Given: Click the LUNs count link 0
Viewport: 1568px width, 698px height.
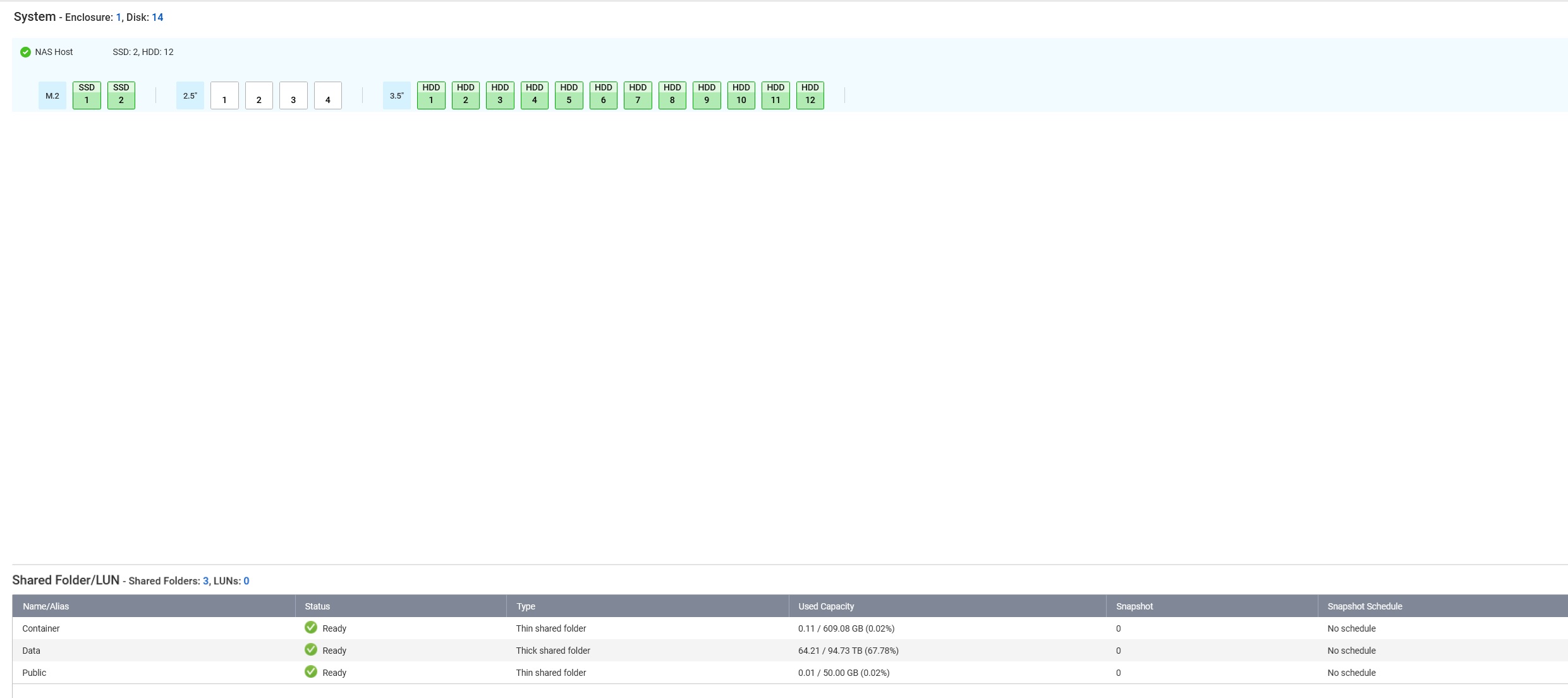Looking at the screenshot, I should pos(246,581).
